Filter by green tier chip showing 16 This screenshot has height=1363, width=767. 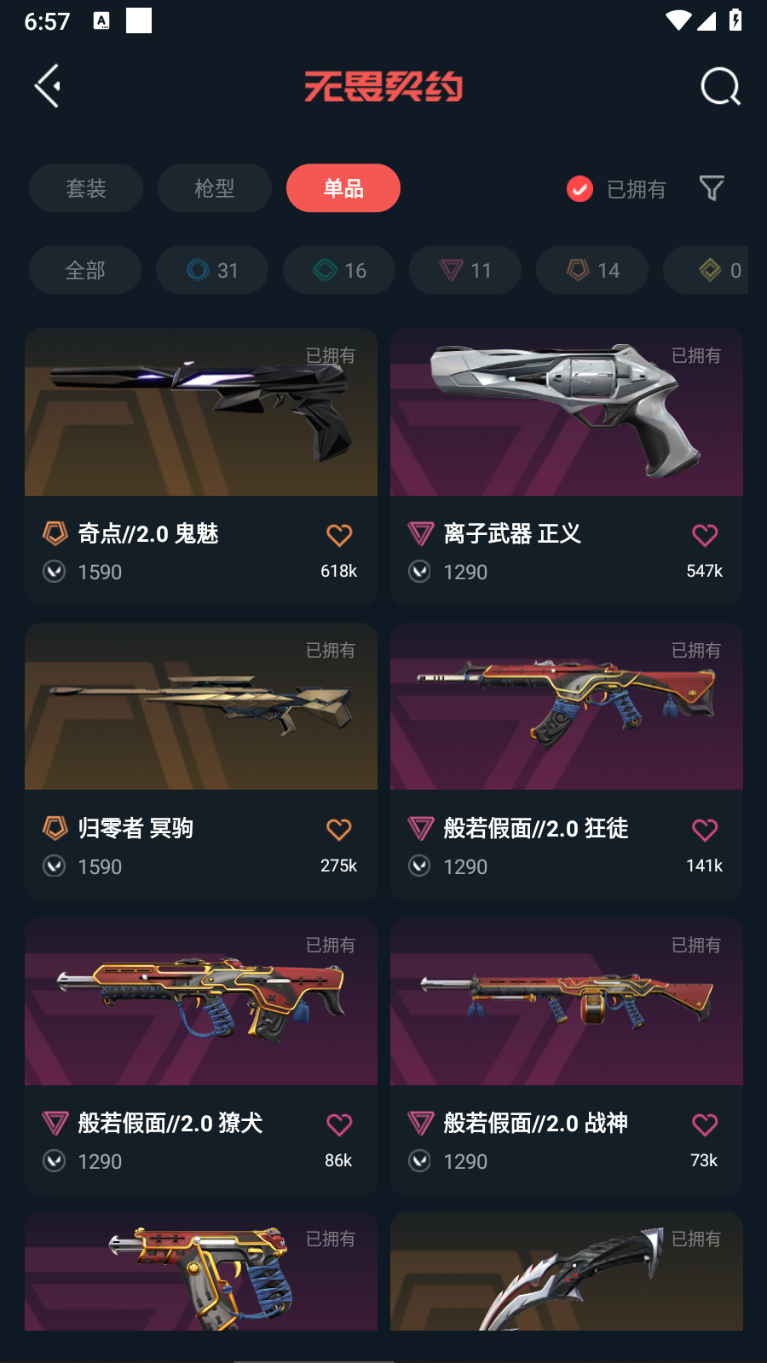(x=339, y=270)
